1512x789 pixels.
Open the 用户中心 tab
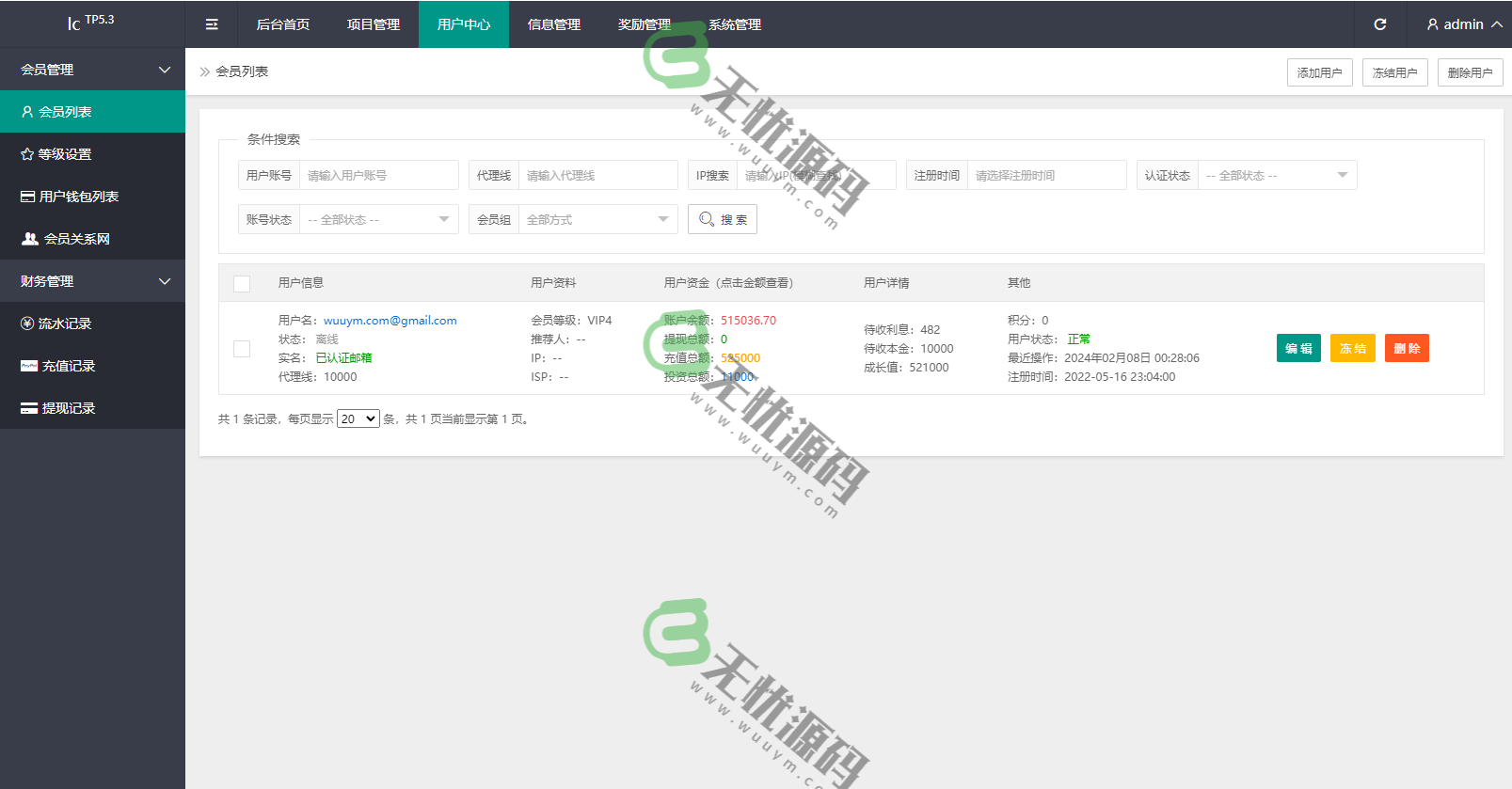click(464, 24)
